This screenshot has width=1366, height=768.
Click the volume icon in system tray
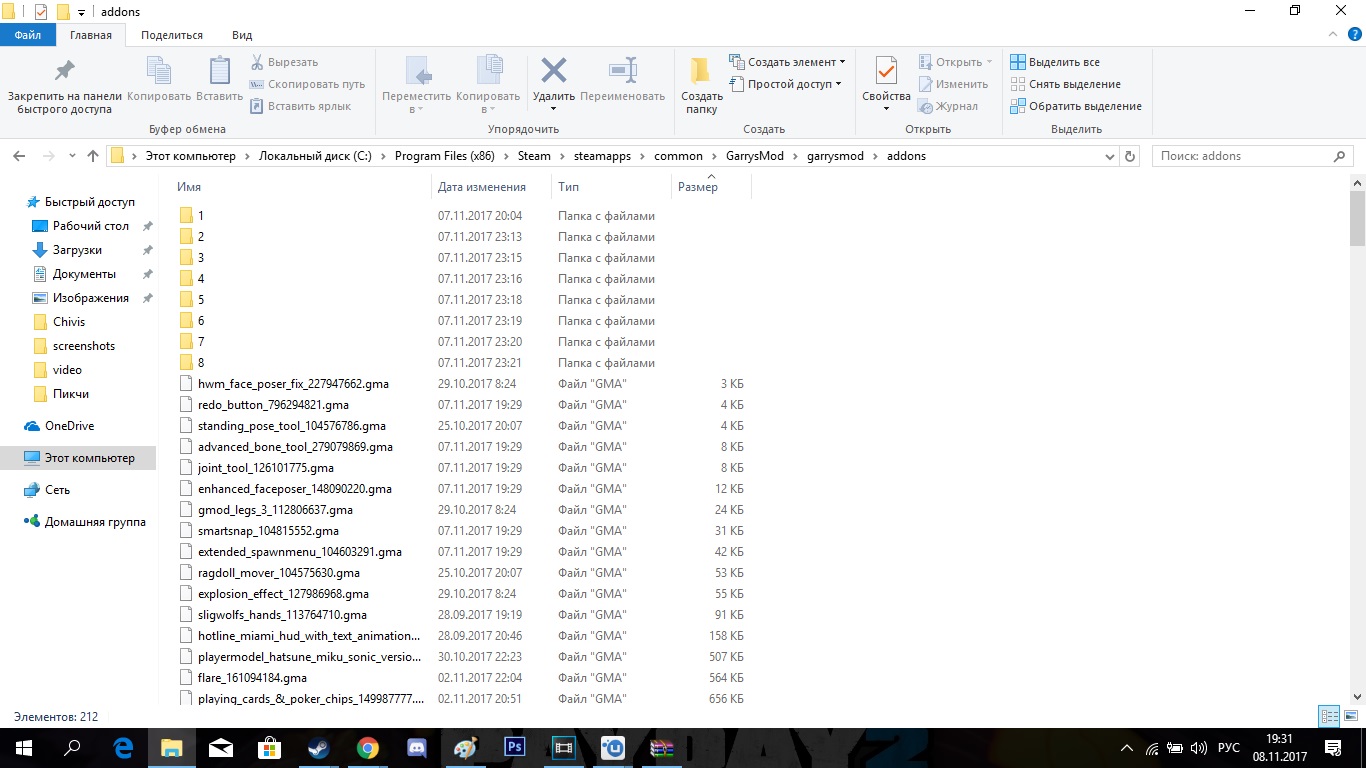pyautogui.click(x=1198, y=748)
